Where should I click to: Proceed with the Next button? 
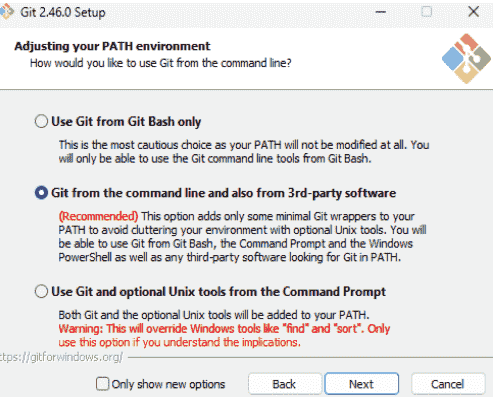(x=361, y=384)
